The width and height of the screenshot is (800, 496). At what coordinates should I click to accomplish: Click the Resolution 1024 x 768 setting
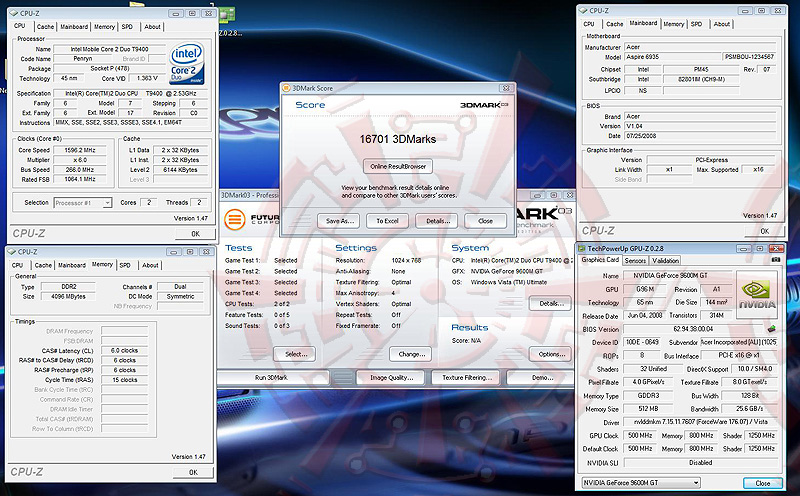pyautogui.click(x=406, y=260)
